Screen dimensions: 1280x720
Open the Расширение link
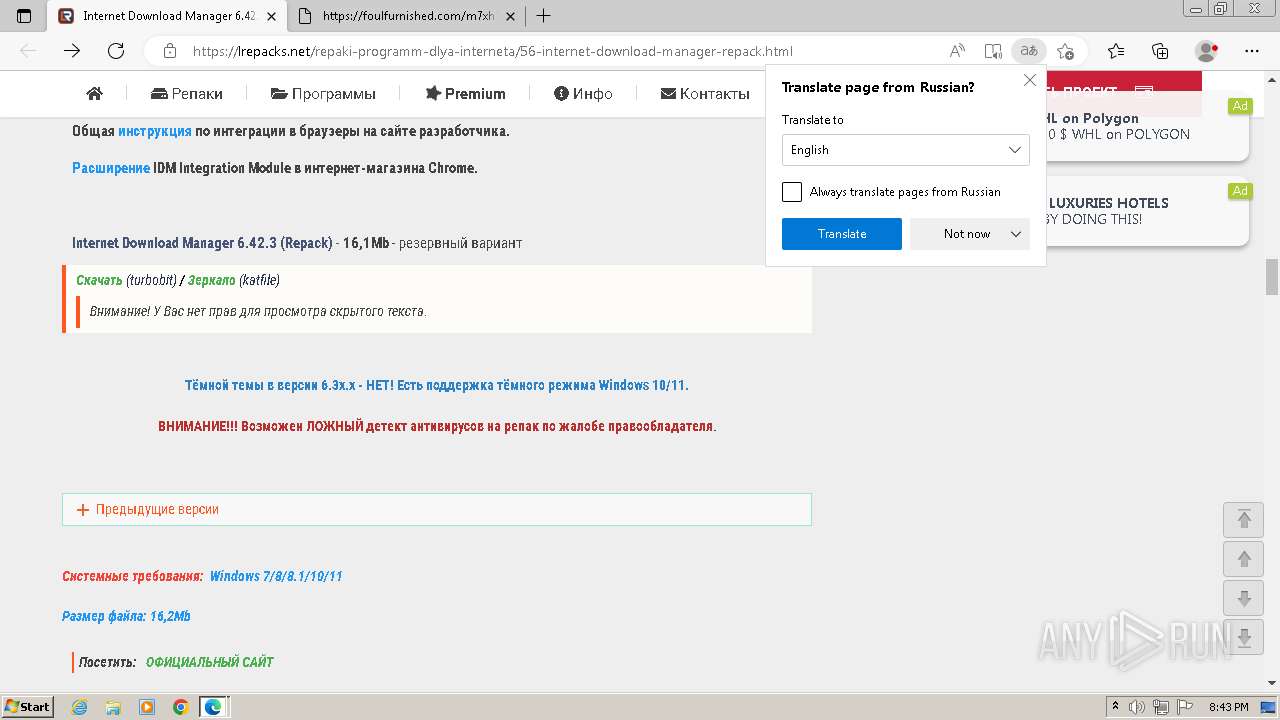tap(111, 168)
